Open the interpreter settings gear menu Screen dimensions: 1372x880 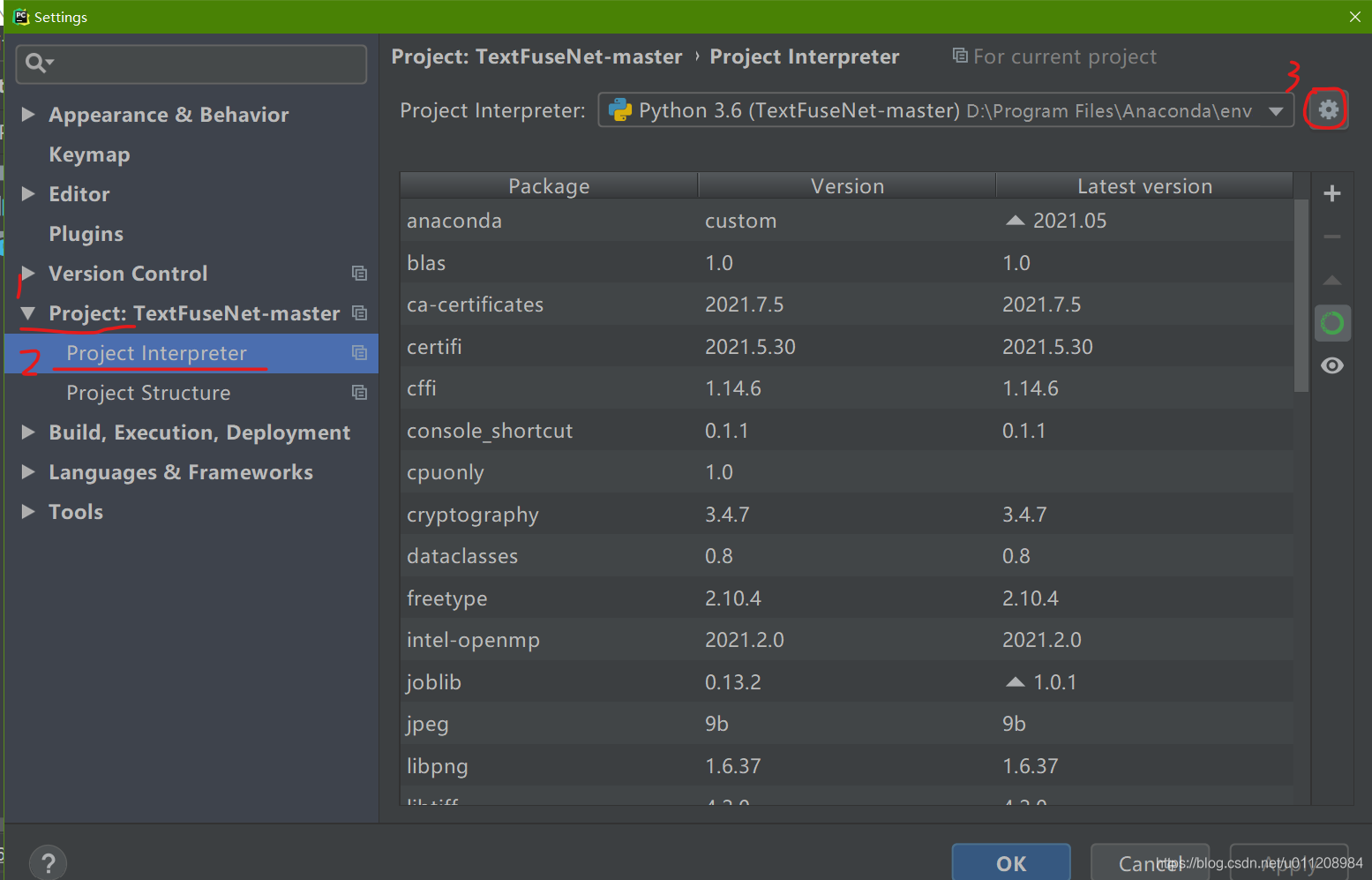tap(1328, 109)
